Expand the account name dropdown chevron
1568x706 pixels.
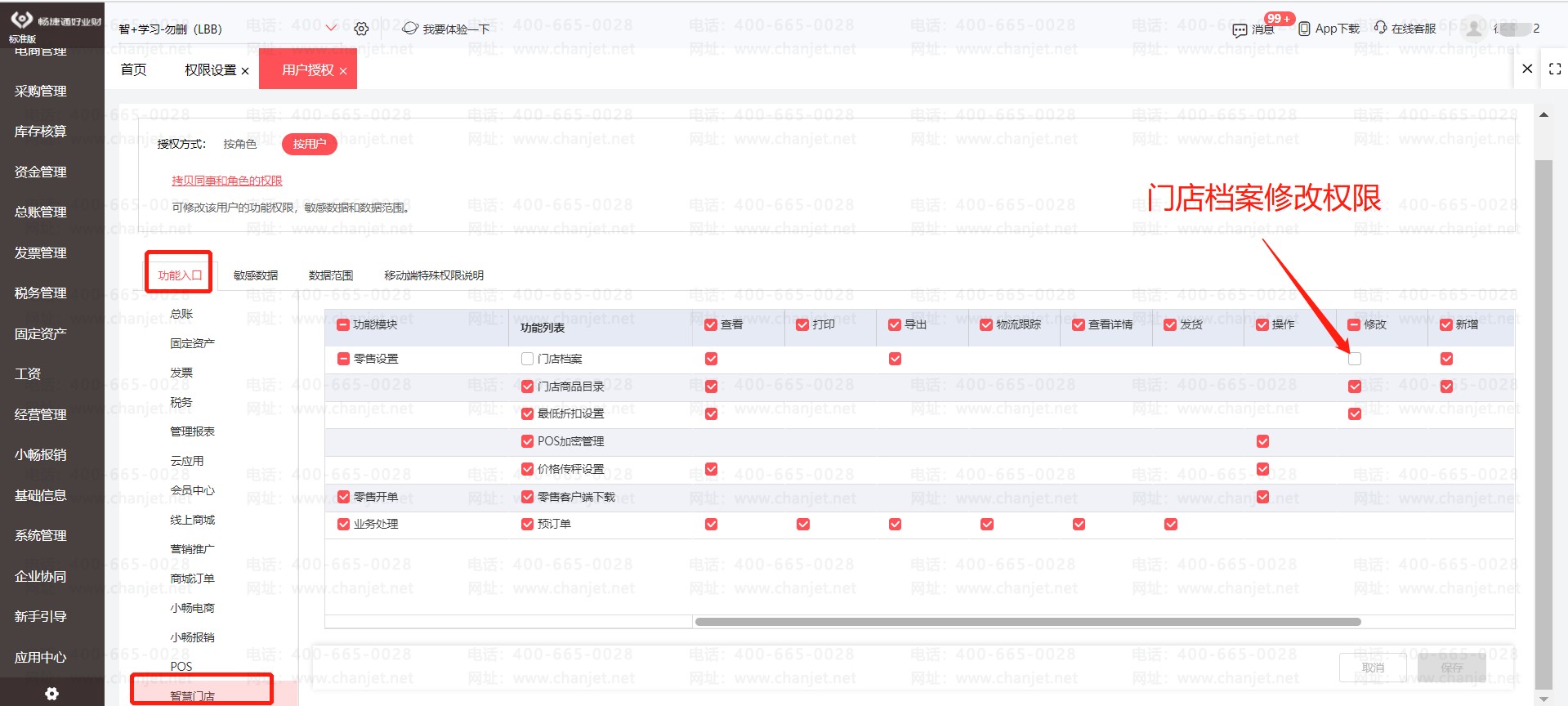[331, 29]
